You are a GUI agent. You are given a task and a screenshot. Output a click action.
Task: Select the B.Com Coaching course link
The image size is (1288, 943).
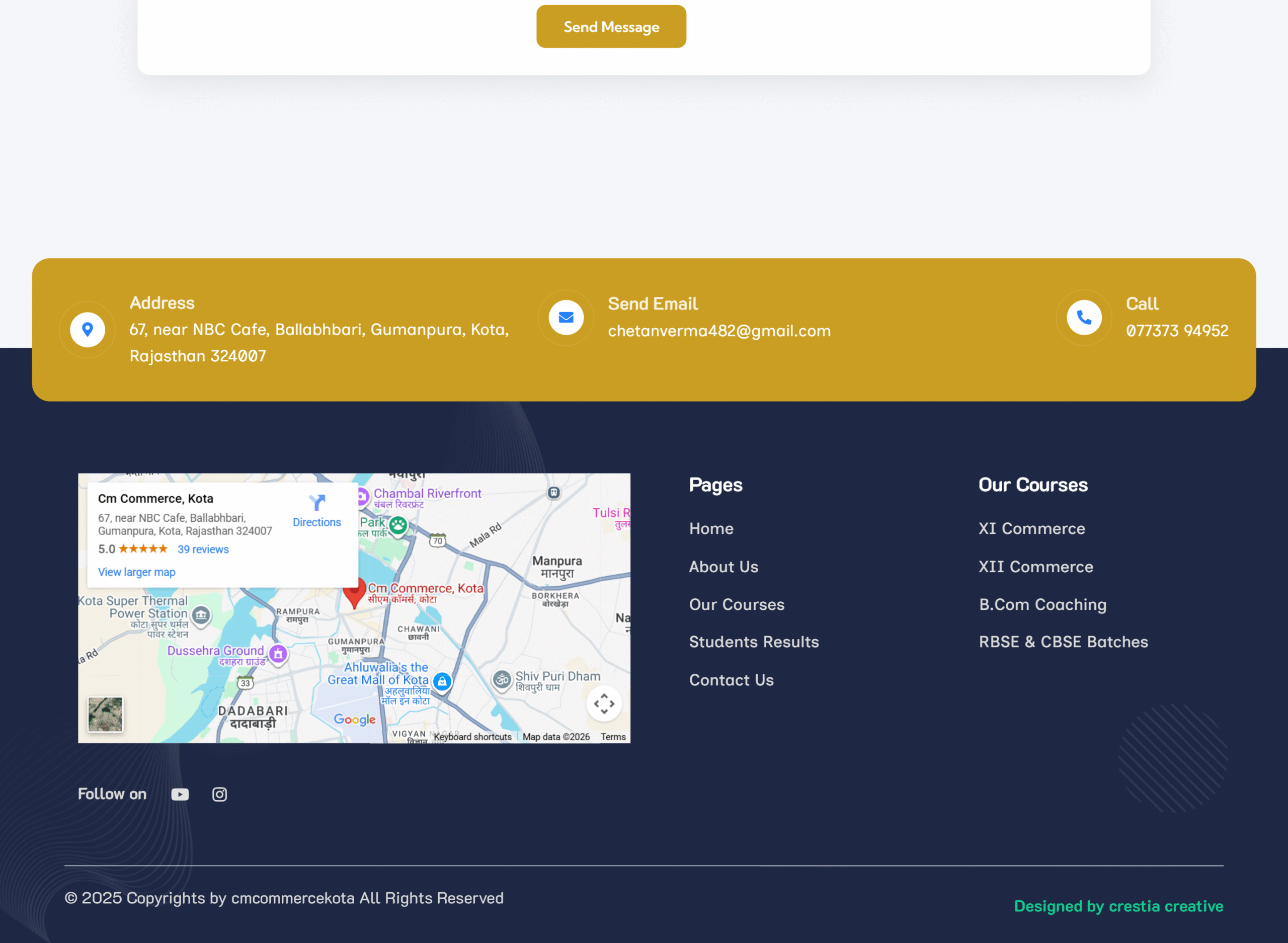1042,604
